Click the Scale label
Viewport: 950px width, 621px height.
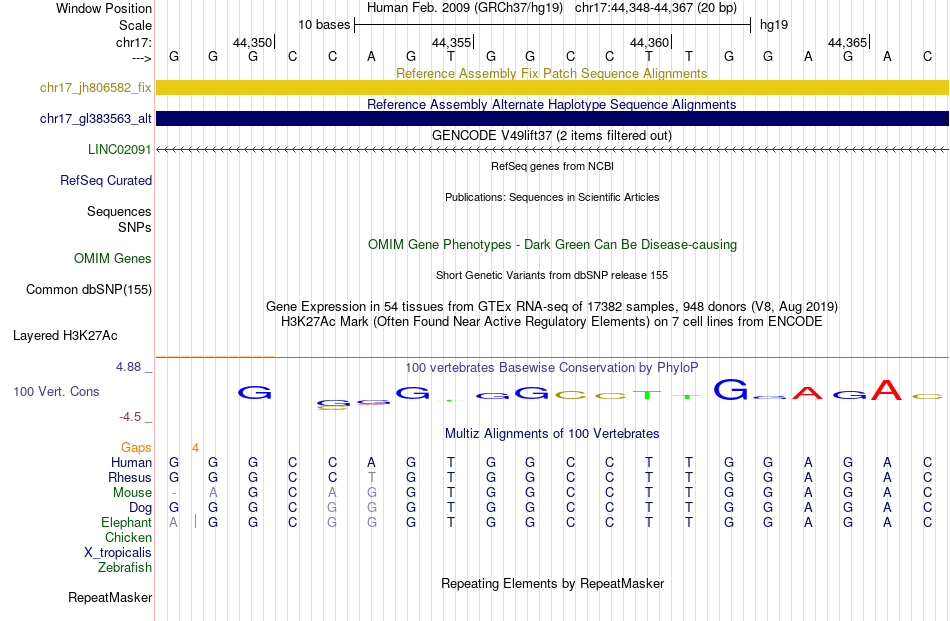[135, 25]
